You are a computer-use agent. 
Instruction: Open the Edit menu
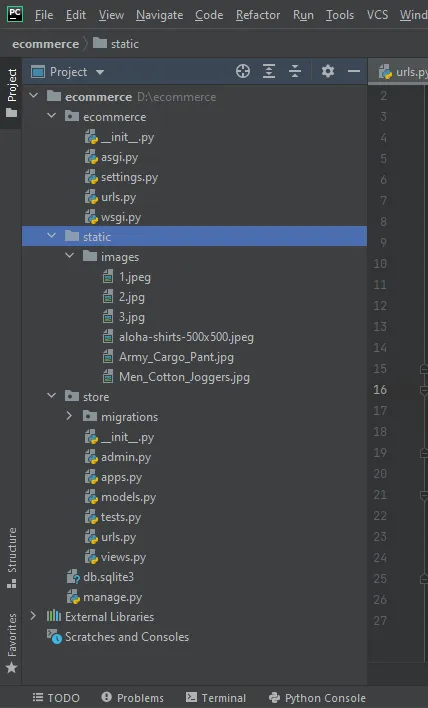76,15
